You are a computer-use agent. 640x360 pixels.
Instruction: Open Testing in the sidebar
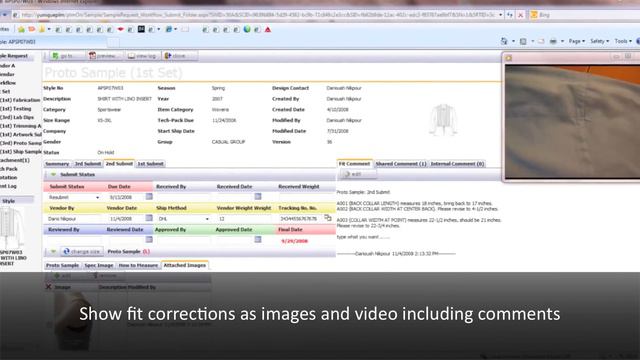click(16, 109)
